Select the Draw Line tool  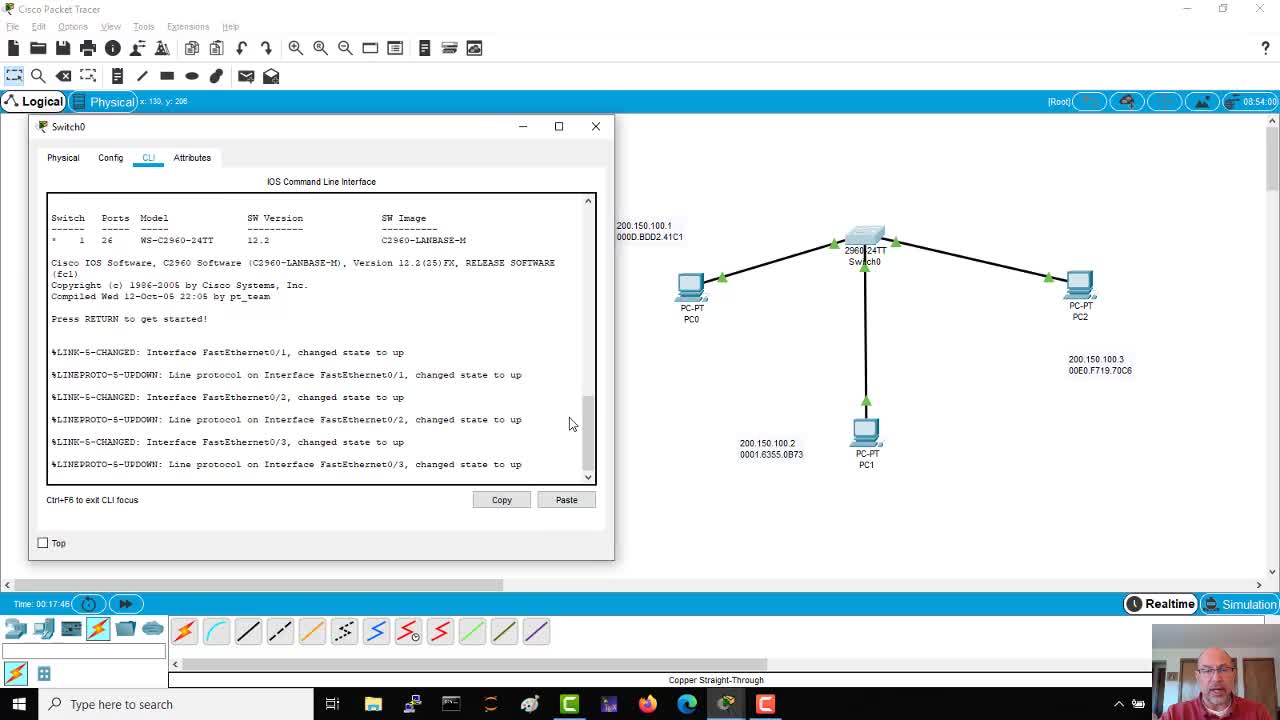point(142,76)
